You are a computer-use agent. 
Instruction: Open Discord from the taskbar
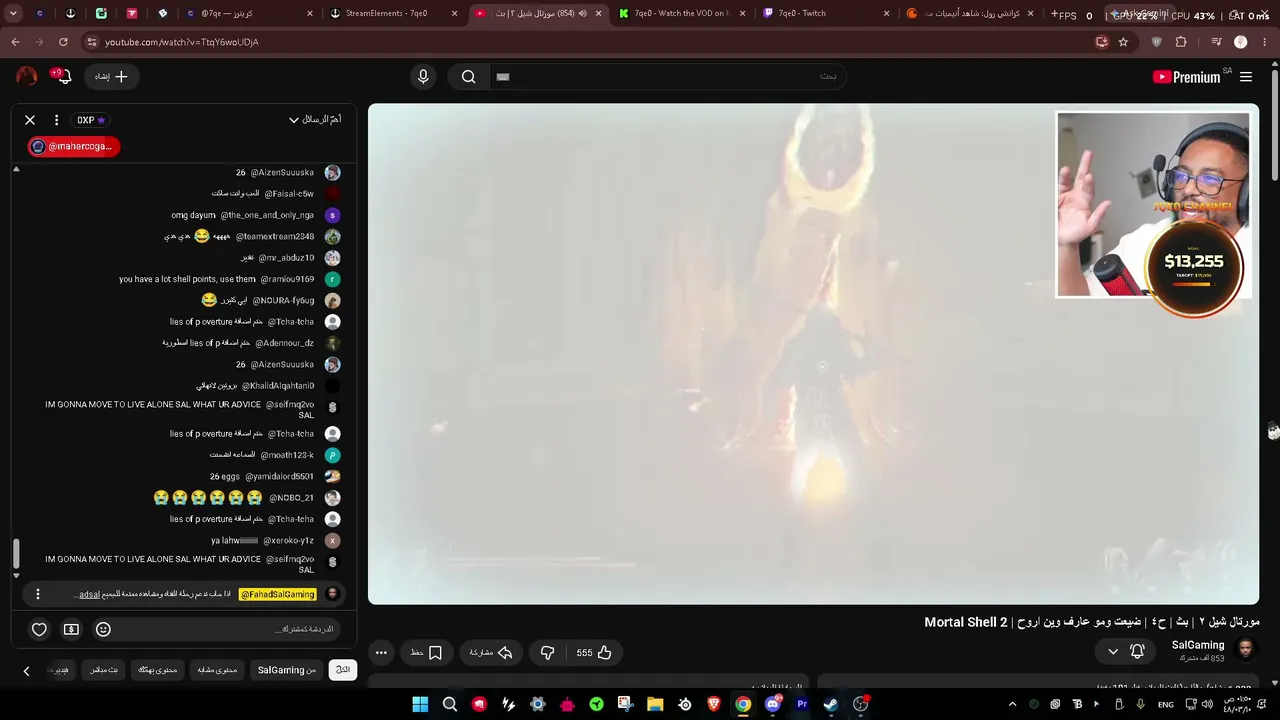tap(772, 704)
